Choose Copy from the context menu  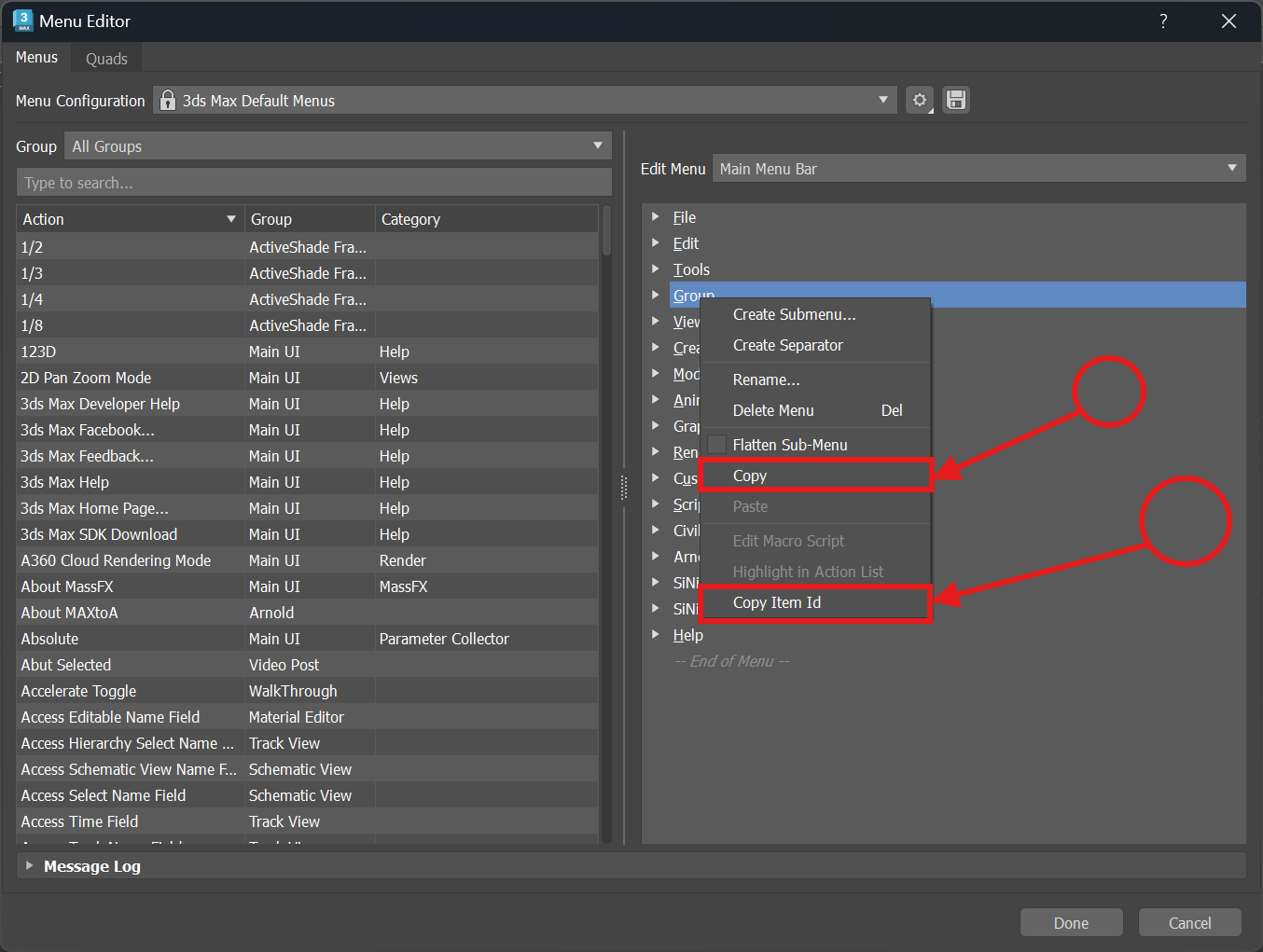click(815, 476)
